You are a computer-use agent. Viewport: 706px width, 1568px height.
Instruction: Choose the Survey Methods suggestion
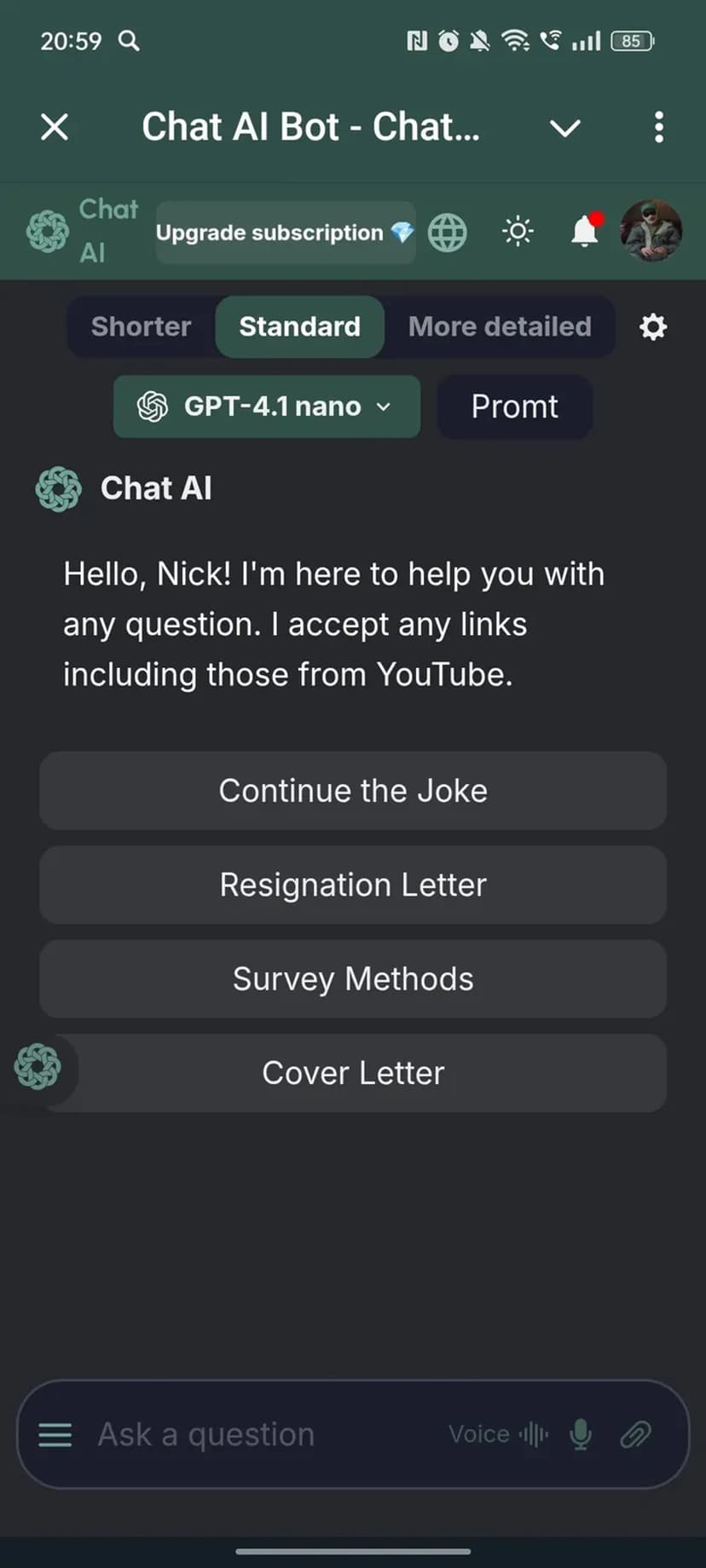[x=353, y=979]
